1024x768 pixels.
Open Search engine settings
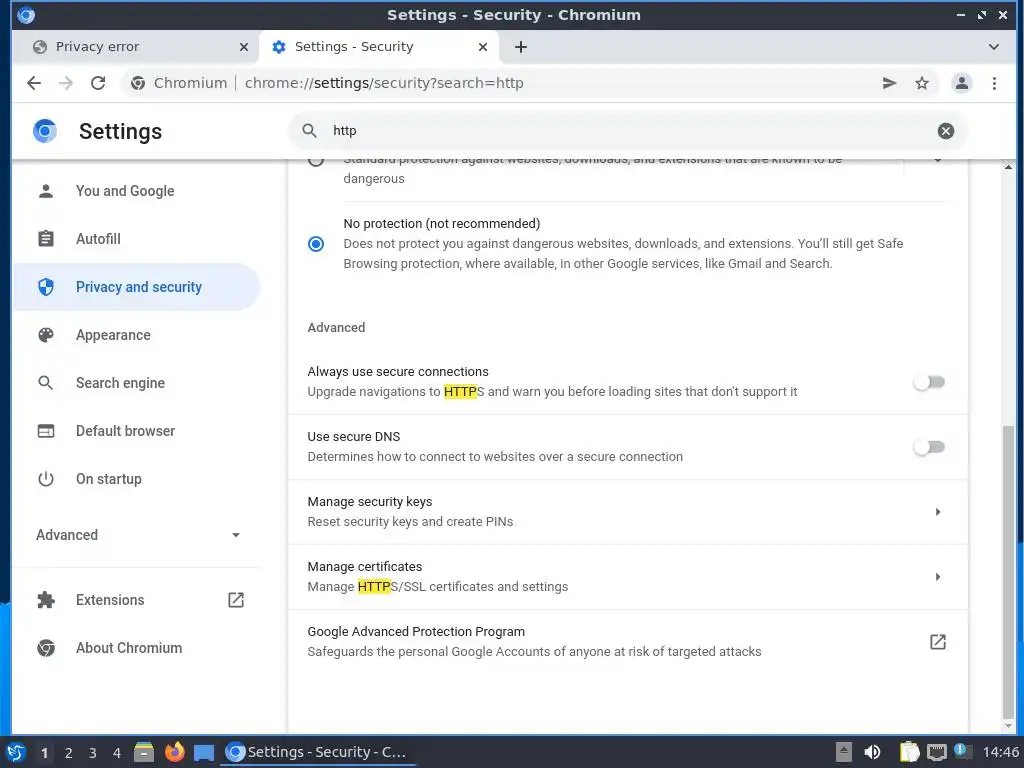click(136, 383)
